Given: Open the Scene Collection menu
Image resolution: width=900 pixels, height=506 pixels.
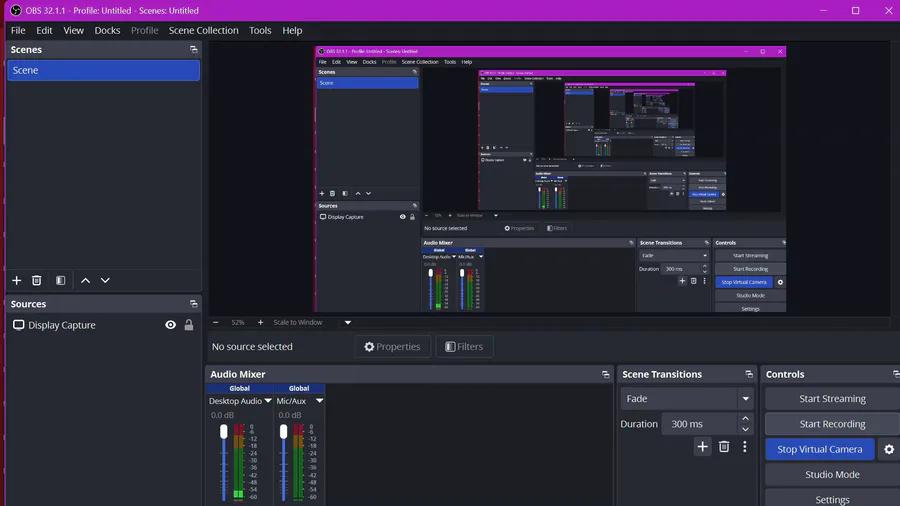Looking at the screenshot, I should tap(203, 30).
